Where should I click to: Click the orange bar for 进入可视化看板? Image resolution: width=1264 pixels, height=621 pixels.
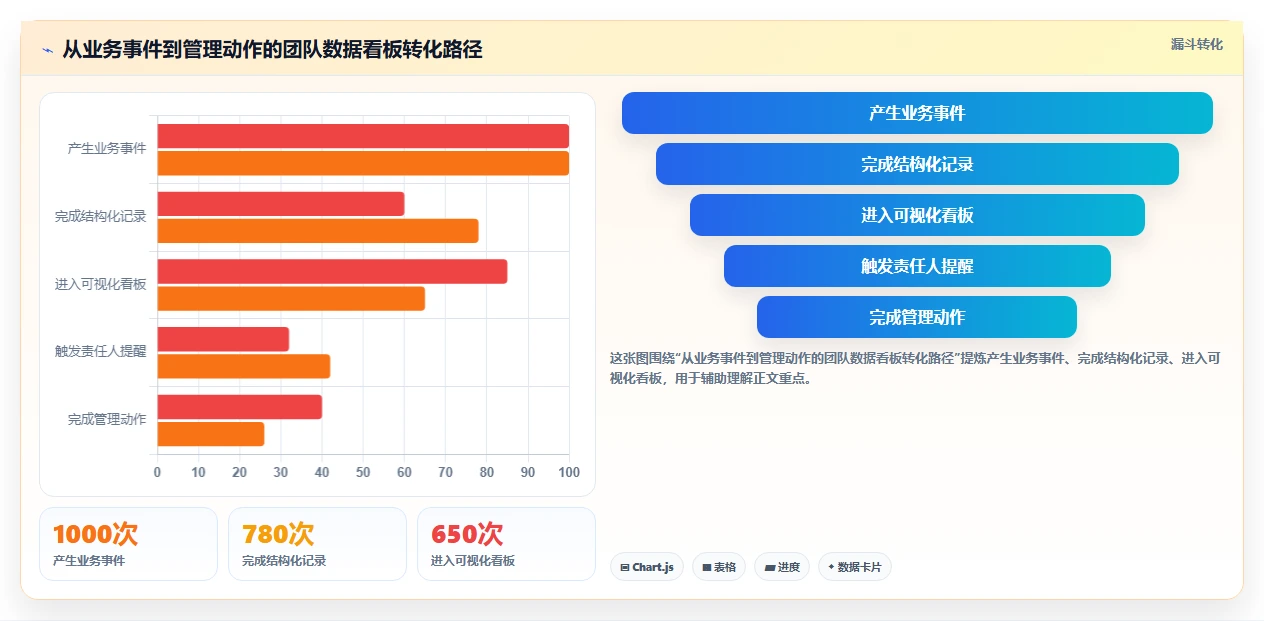click(291, 298)
